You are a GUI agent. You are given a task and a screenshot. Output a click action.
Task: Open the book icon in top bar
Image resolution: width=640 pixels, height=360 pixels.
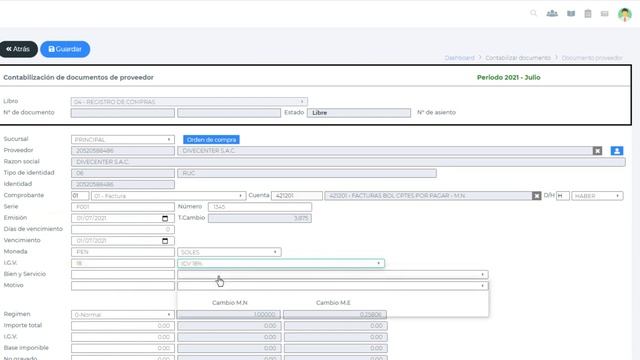571,13
